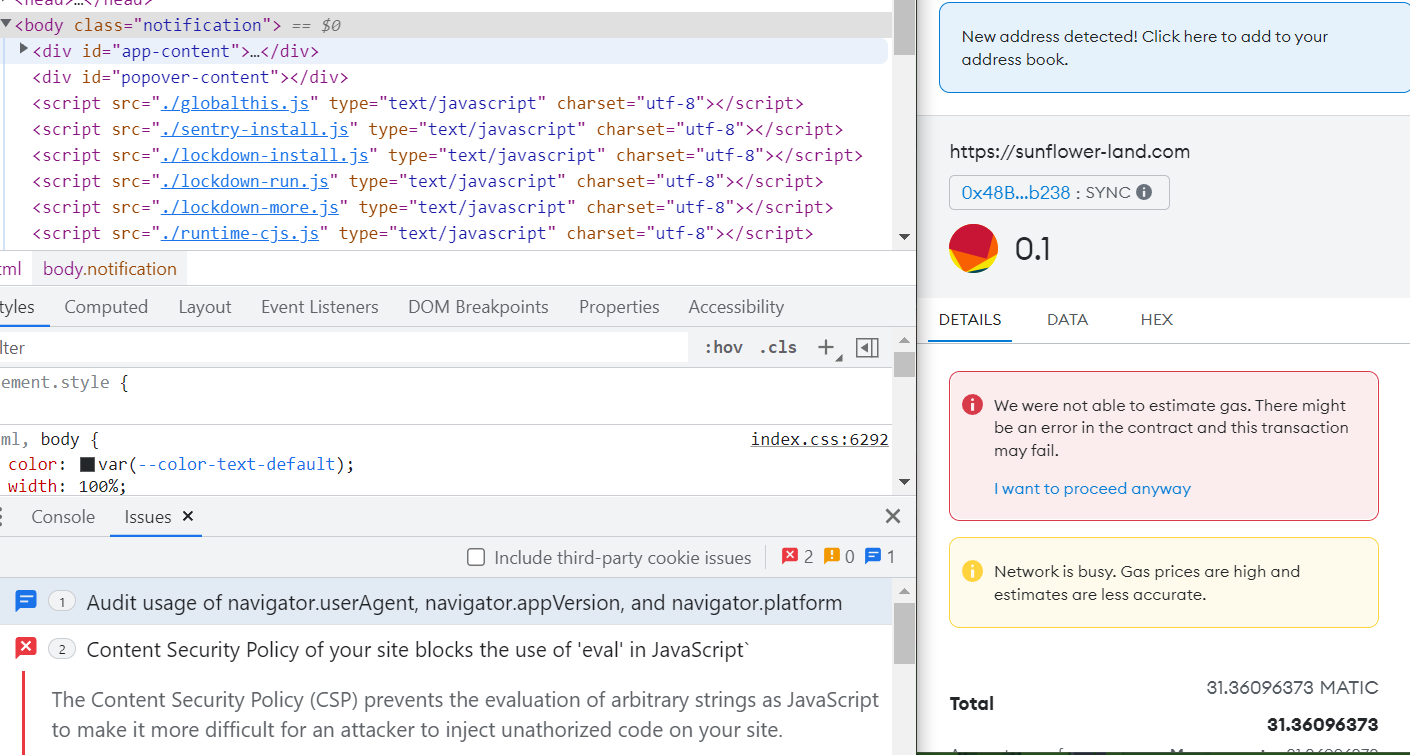Click the blue improvements count icon
Viewport: 1410px width, 755px height.
pyautogui.click(x=872, y=556)
